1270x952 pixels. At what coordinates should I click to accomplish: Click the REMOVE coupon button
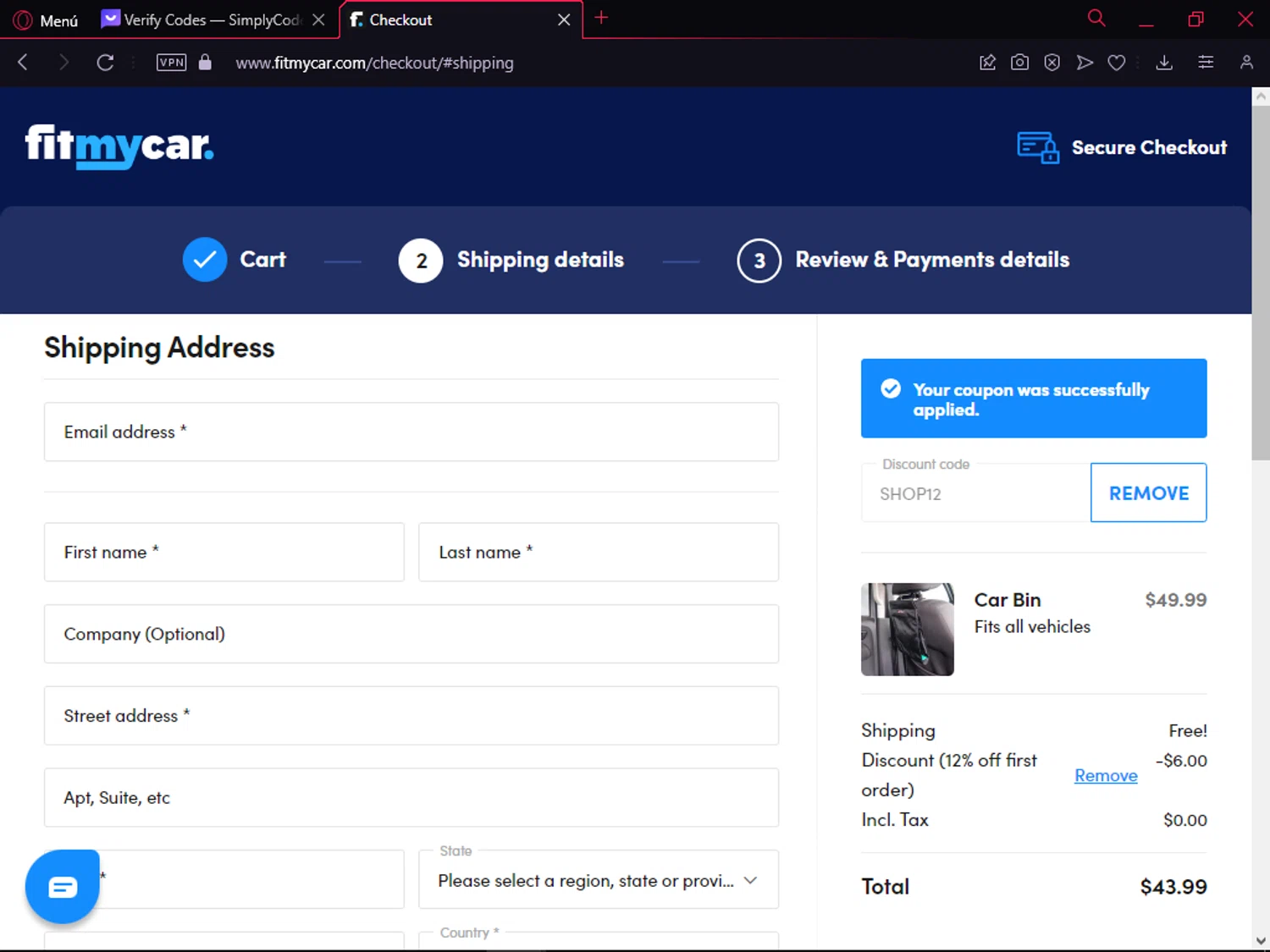coord(1149,493)
